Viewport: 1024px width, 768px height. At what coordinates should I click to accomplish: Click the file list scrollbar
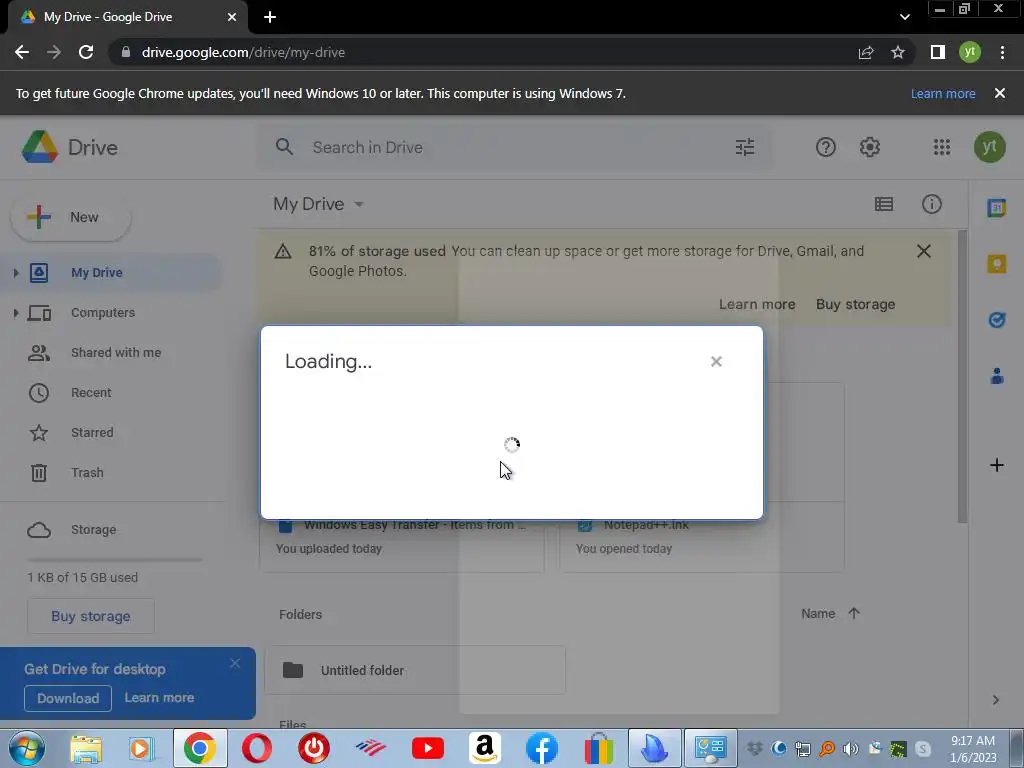[963, 376]
